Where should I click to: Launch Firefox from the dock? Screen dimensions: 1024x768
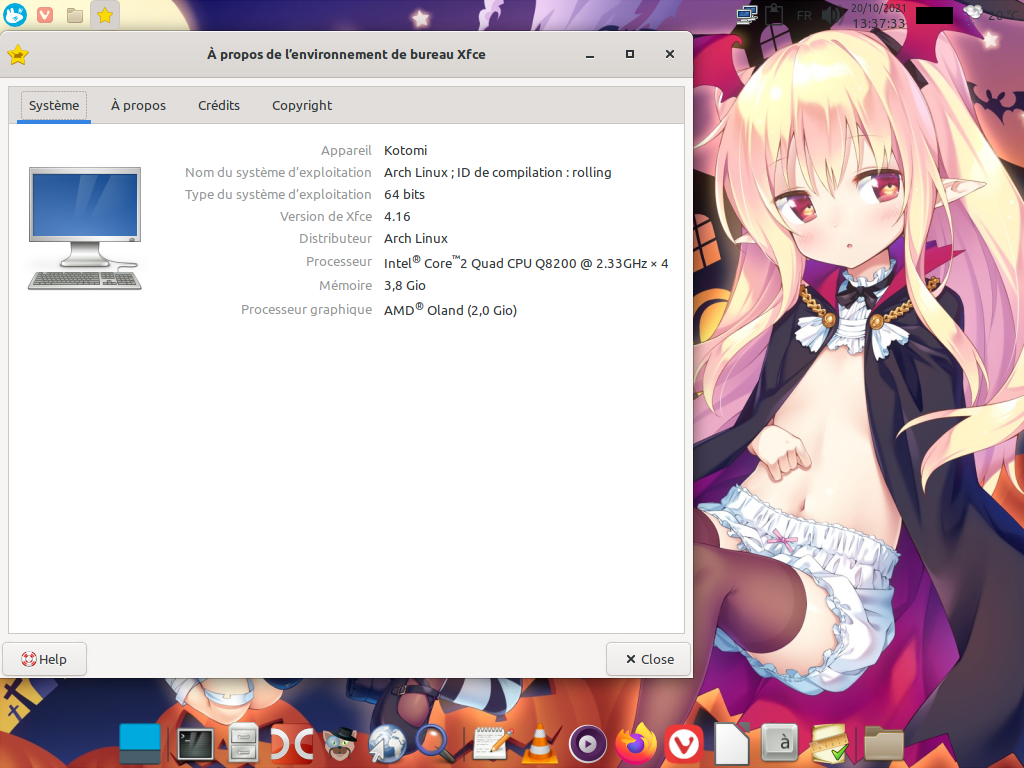coord(636,743)
